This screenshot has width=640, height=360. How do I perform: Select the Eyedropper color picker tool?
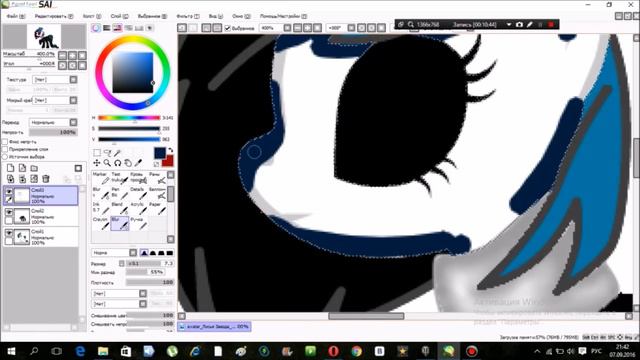[x=138, y=163]
